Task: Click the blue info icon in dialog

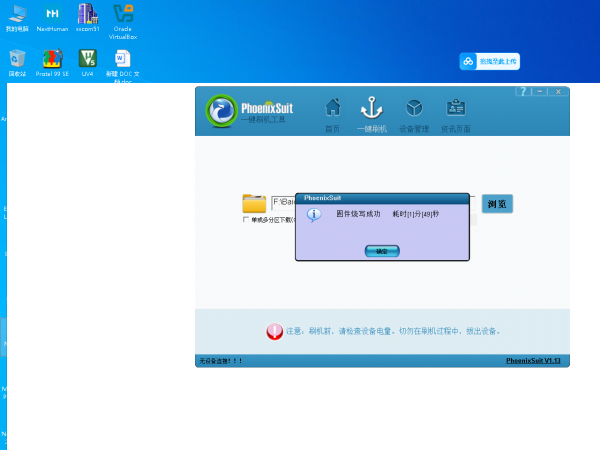Action: pyautogui.click(x=314, y=214)
